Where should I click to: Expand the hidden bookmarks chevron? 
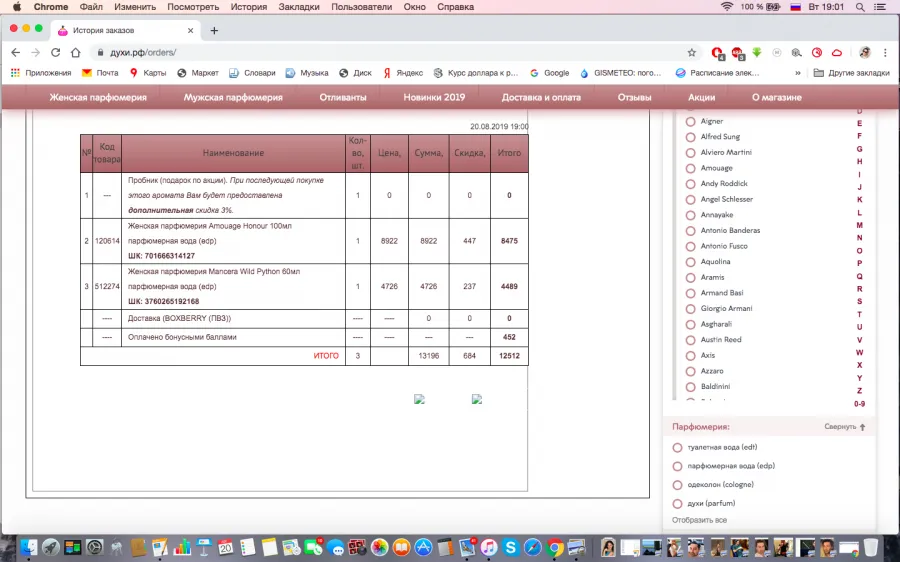pyautogui.click(x=797, y=73)
